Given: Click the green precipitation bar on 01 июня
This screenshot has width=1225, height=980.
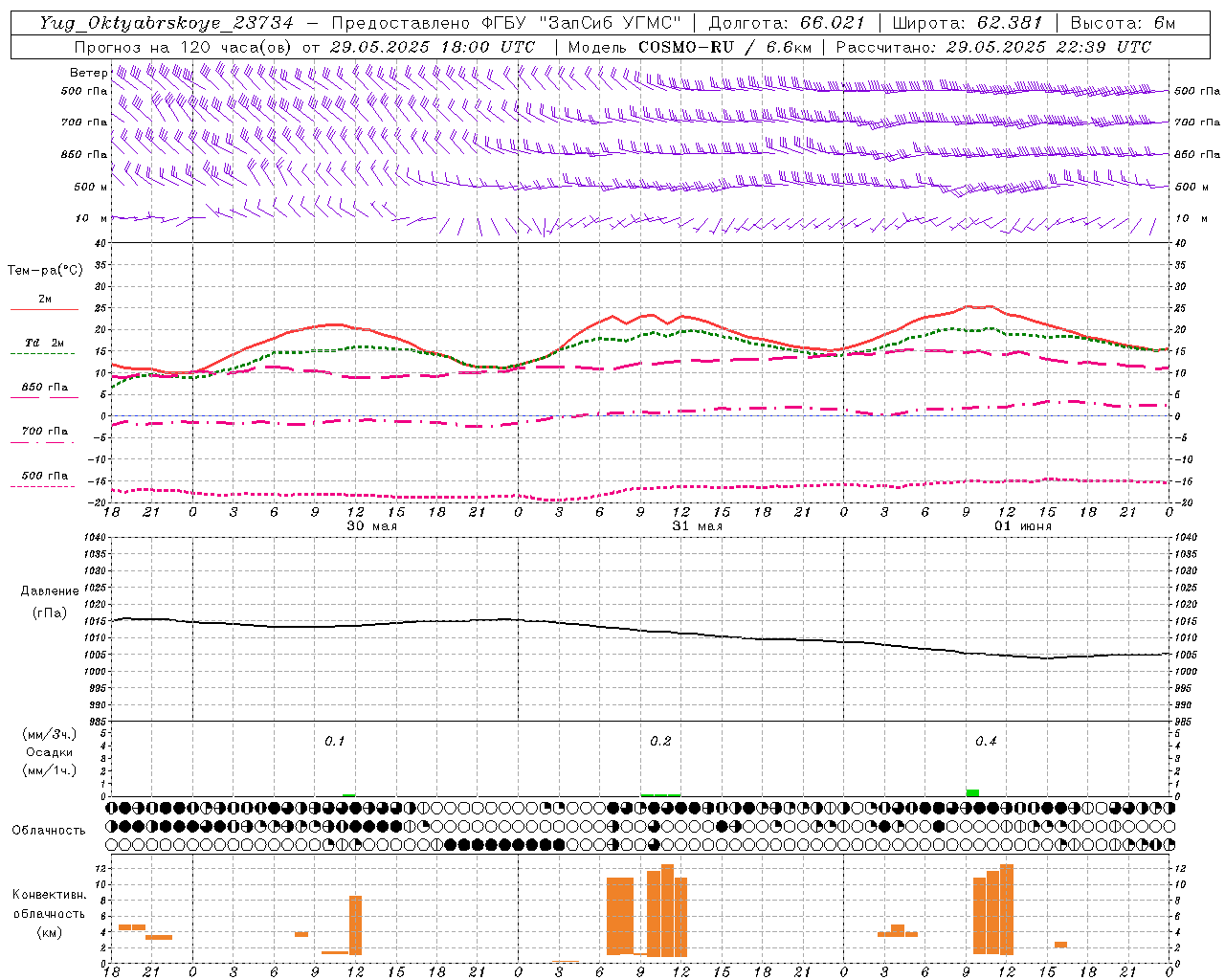Looking at the screenshot, I should [972, 792].
